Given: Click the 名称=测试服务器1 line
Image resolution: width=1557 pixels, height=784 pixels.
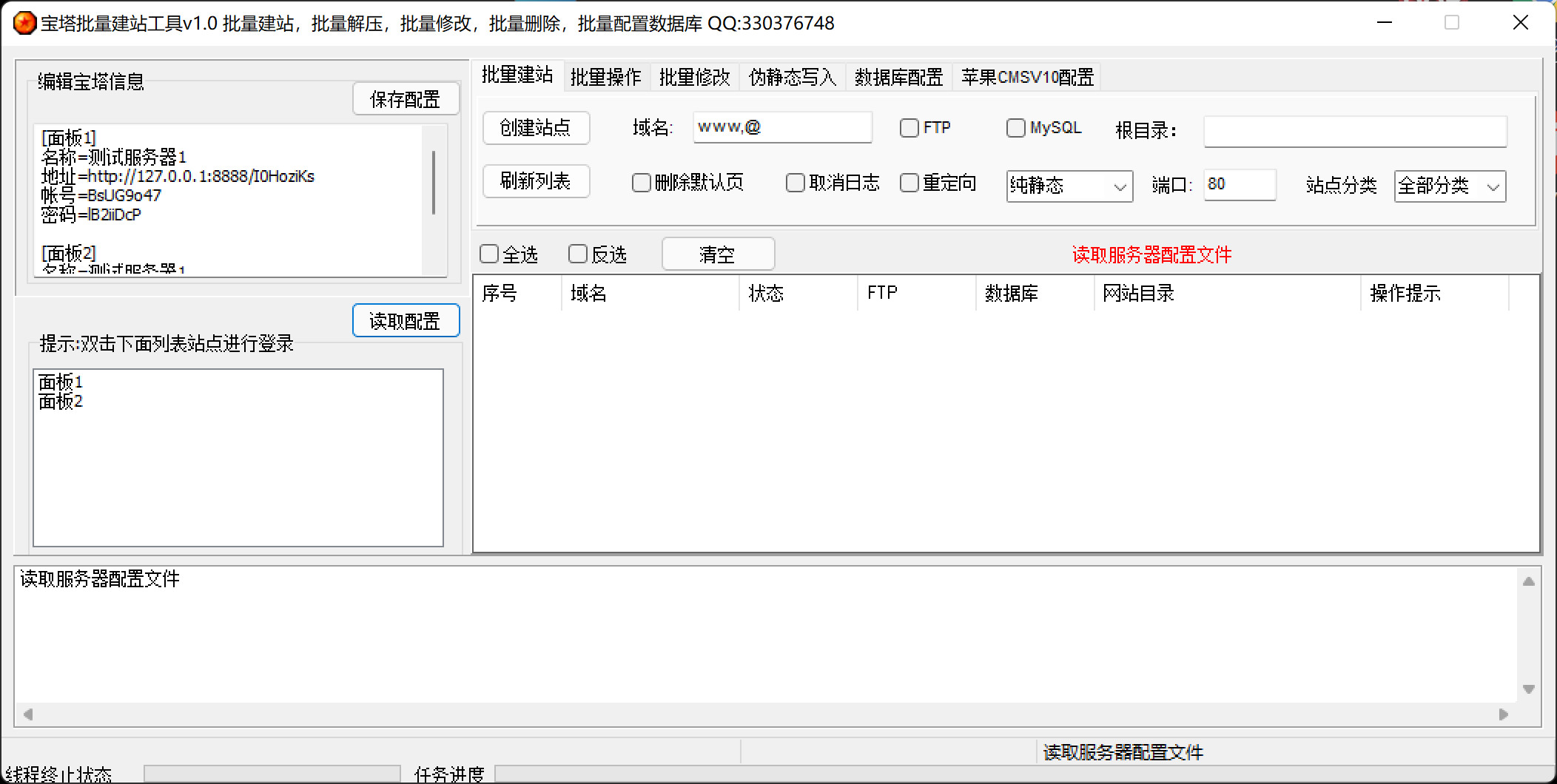Looking at the screenshot, I should pyautogui.click(x=114, y=157).
